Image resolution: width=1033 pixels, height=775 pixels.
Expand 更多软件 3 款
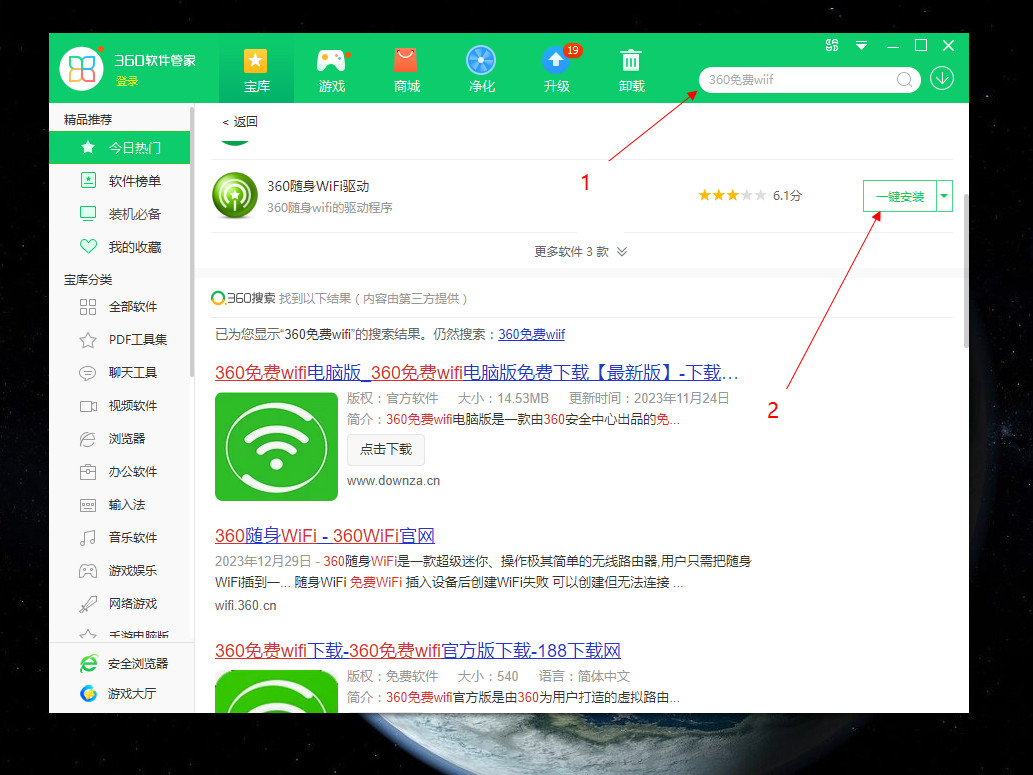(x=580, y=252)
